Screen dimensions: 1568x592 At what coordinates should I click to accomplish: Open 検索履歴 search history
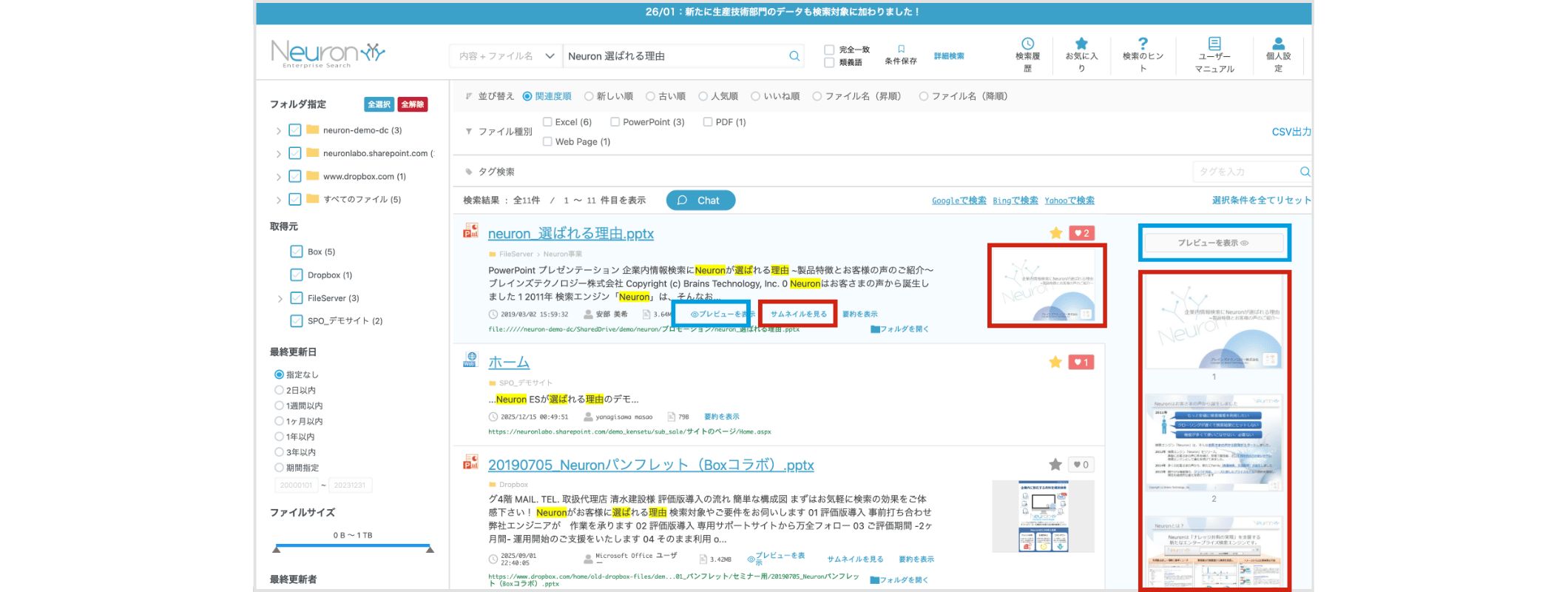click(x=1027, y=55)
